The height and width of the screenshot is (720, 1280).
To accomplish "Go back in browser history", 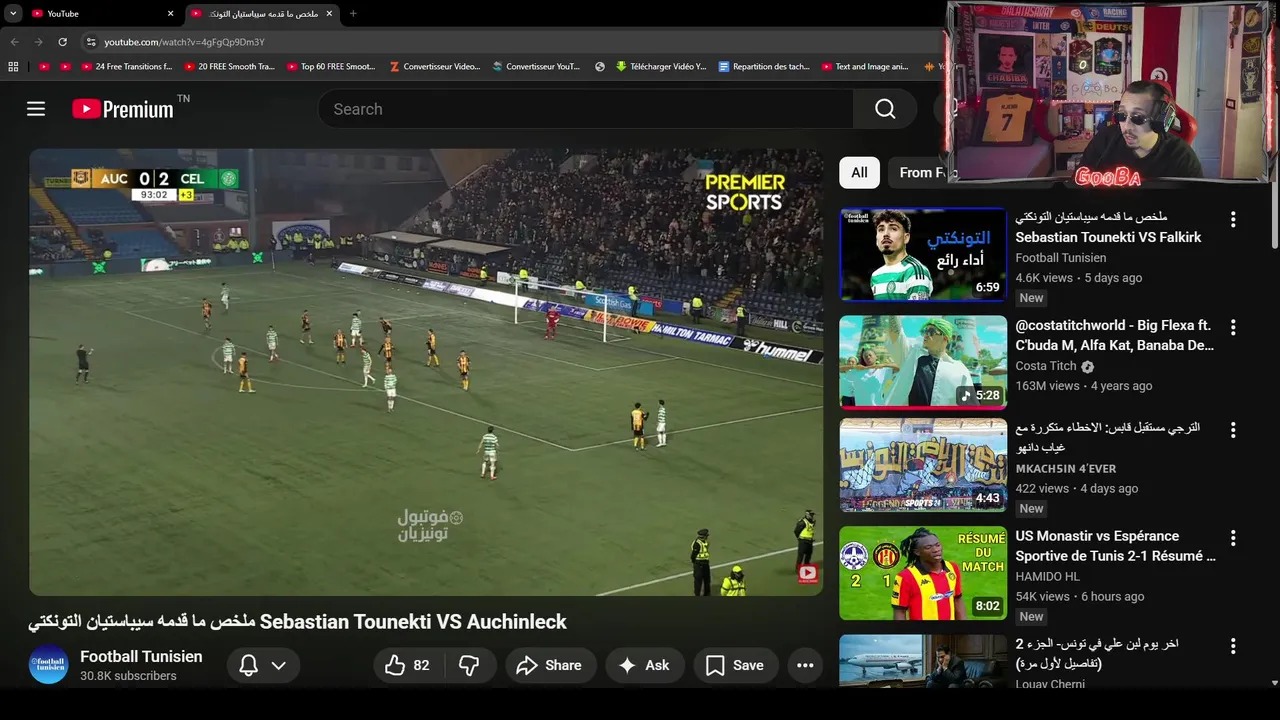I will tap(14, 42).
